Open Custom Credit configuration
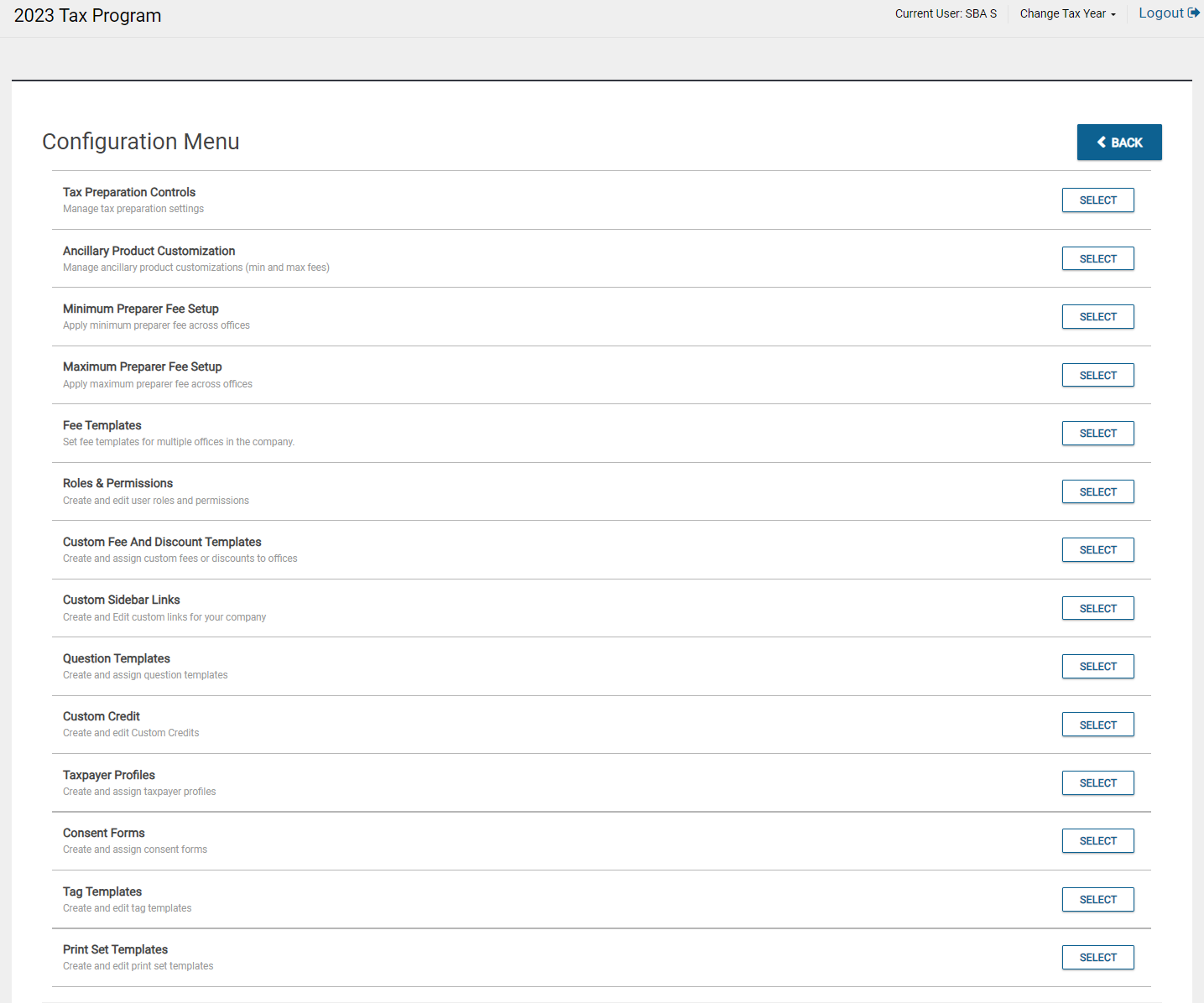The width and height of the screenshot is (1204, 1003). coord(1097,725)
